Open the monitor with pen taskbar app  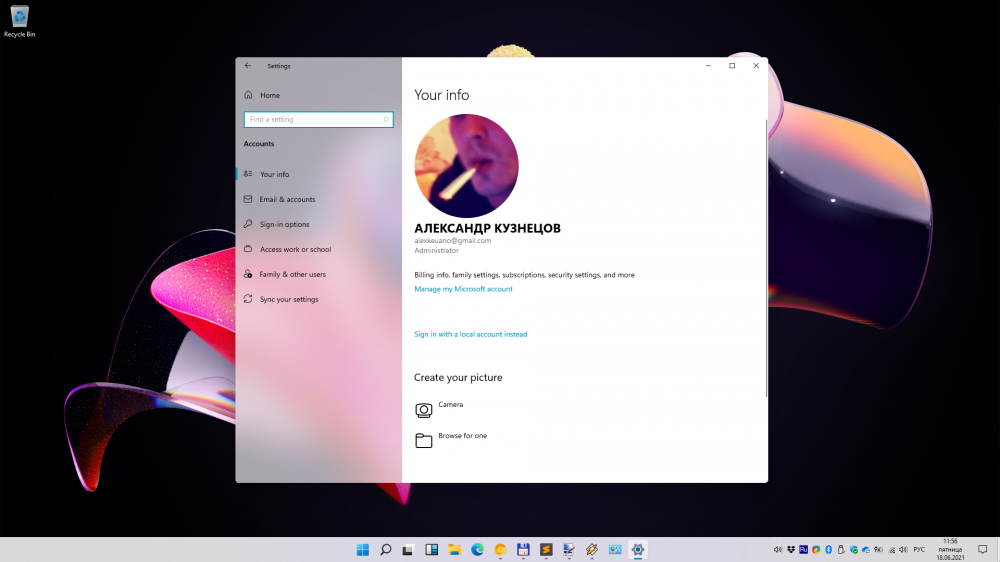coord(569,549)
